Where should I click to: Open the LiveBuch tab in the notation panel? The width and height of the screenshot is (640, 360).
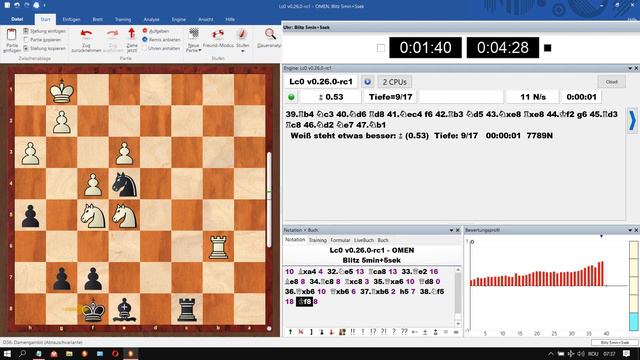tap(364, 240)
